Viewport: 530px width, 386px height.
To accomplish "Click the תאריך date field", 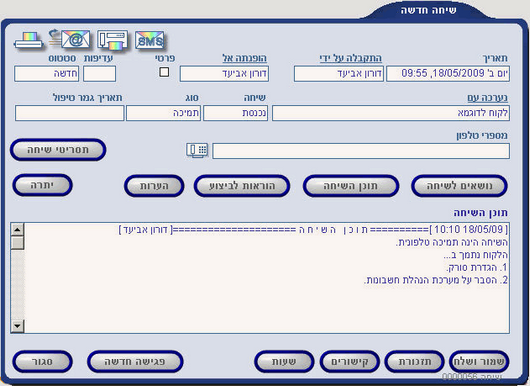I will pyautogui.click(x=448, y=74).
